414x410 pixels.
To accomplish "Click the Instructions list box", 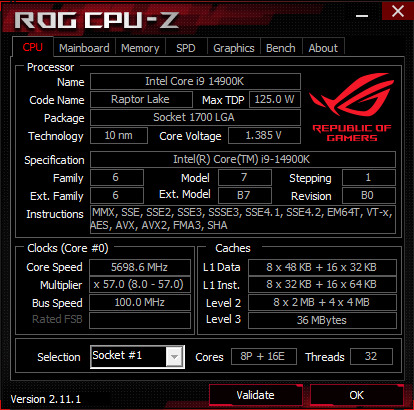I will [243, 219].
